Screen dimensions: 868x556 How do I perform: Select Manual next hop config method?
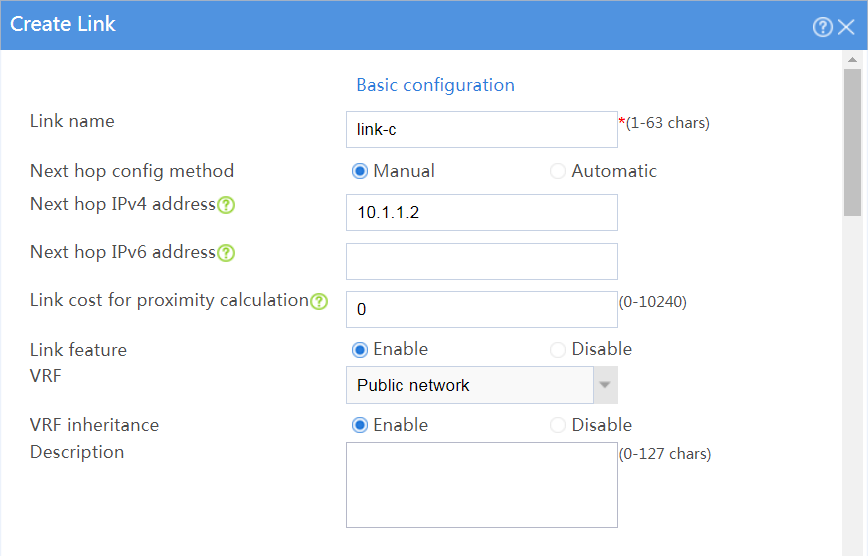pyautogui.click(x=360, y=171)
